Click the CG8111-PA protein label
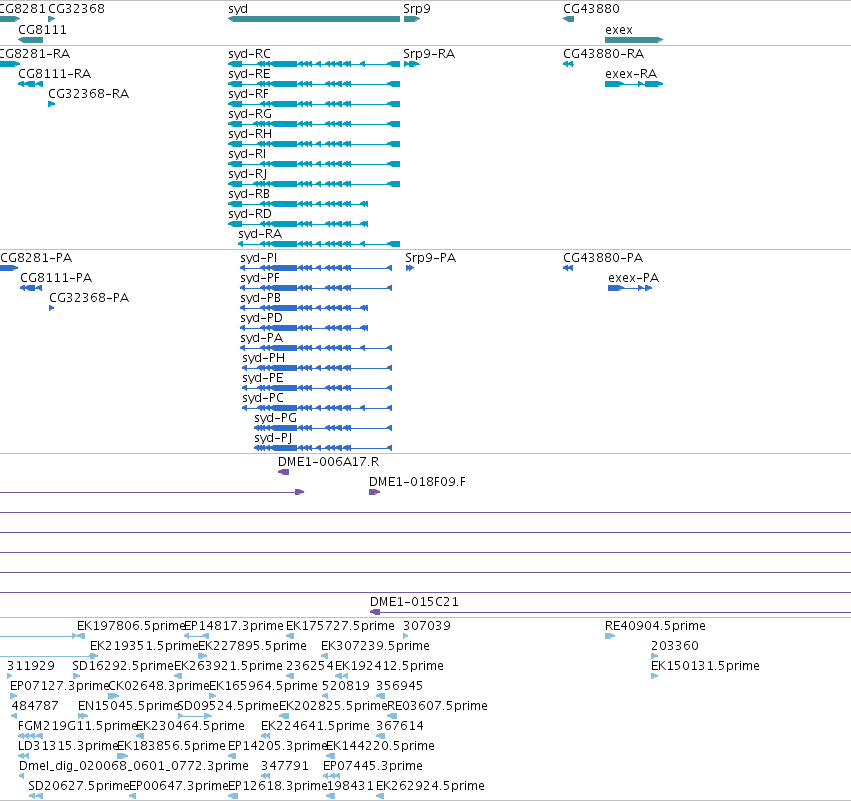The height and width of the screenshot is (801, 851). point(56,278)
